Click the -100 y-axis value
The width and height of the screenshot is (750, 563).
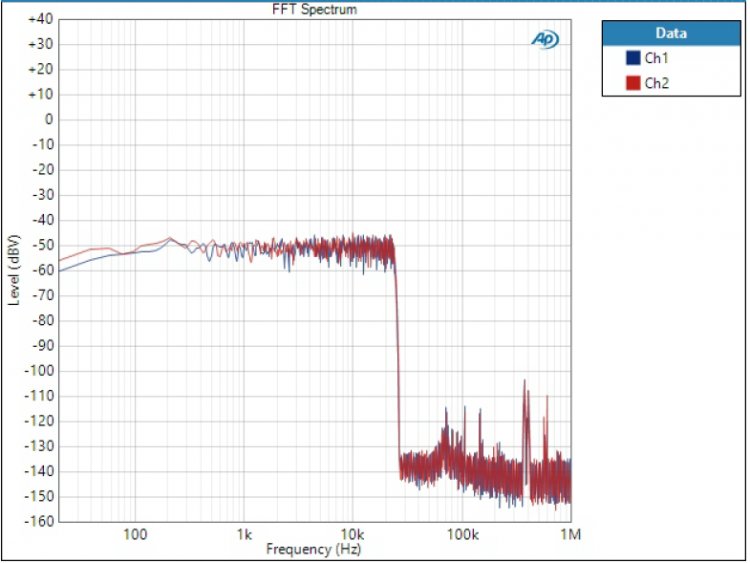[x=39, y=371]
